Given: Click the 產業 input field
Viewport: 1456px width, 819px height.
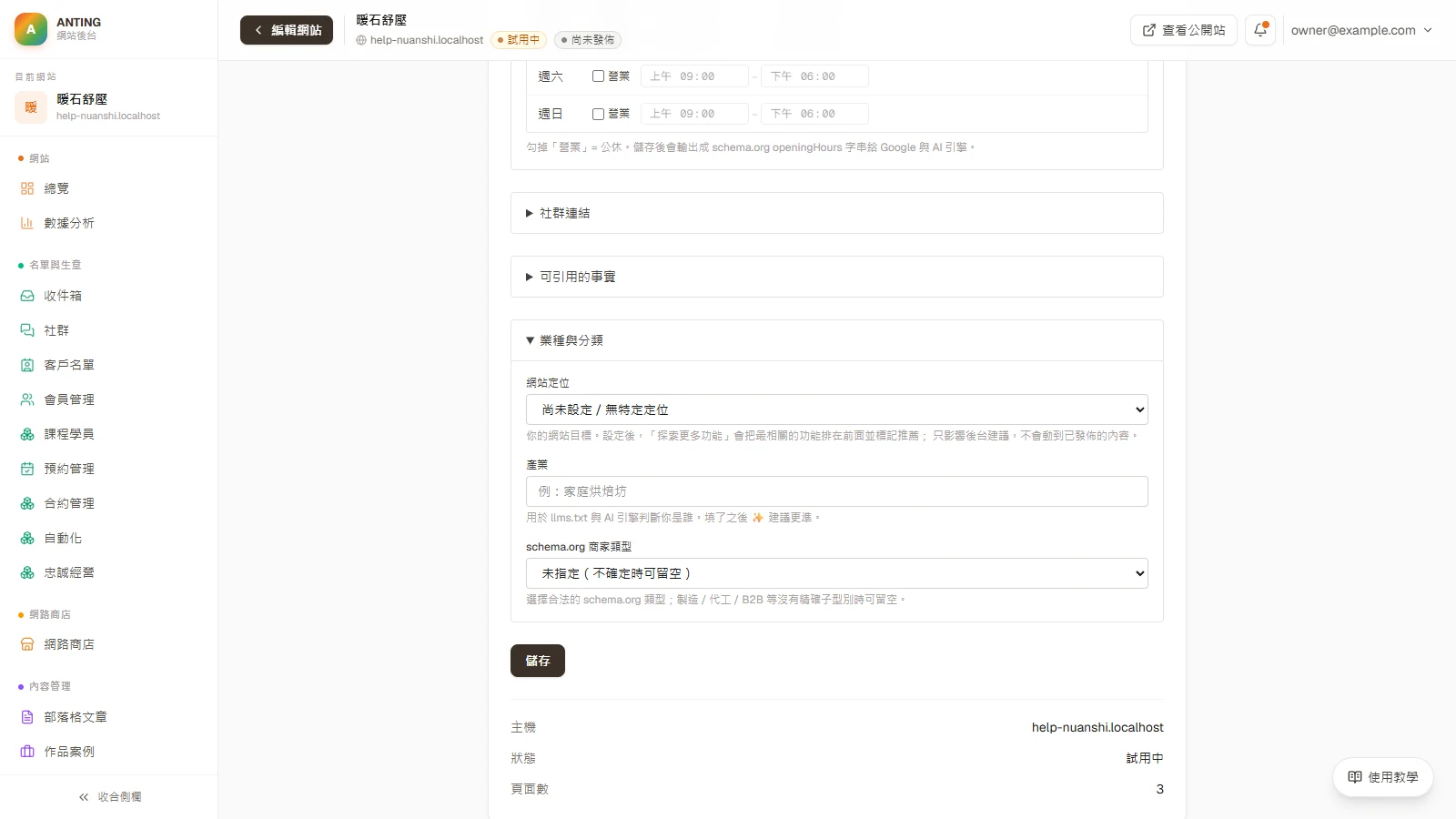Looking at the screenshot, I should 837,491.
